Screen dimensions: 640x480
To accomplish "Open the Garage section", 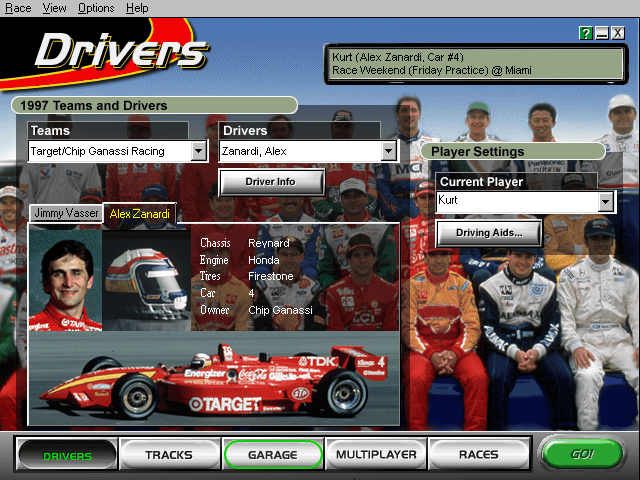I will click(273, 455).
